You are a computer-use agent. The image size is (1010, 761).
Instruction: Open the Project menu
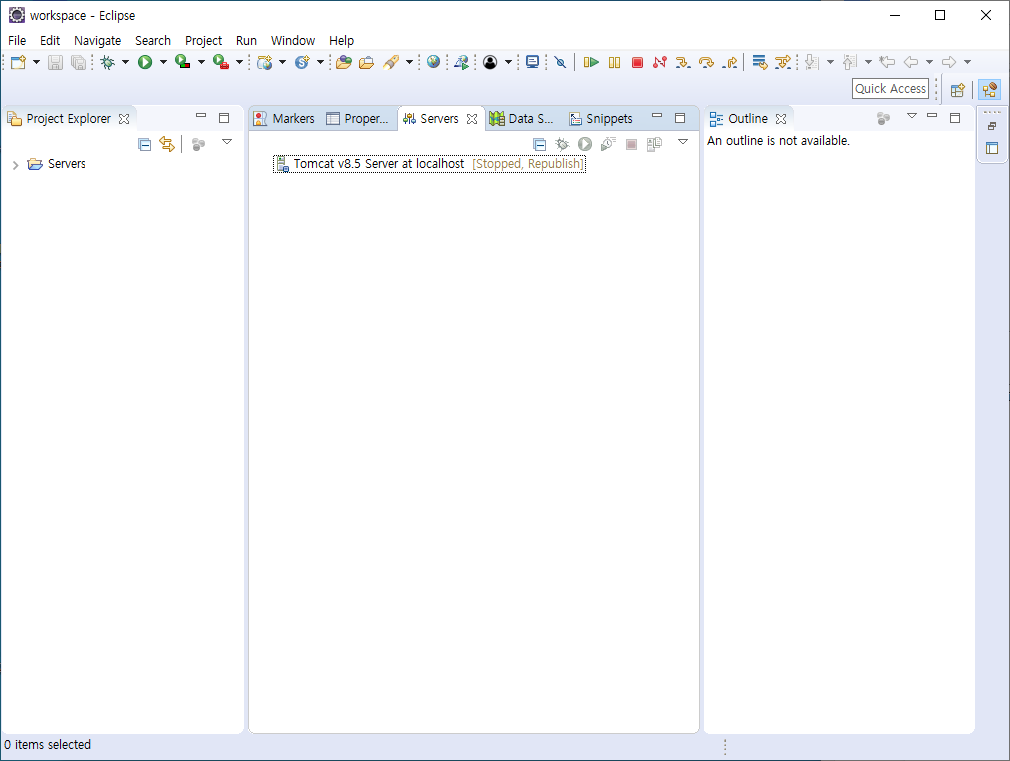pos(204,41)
